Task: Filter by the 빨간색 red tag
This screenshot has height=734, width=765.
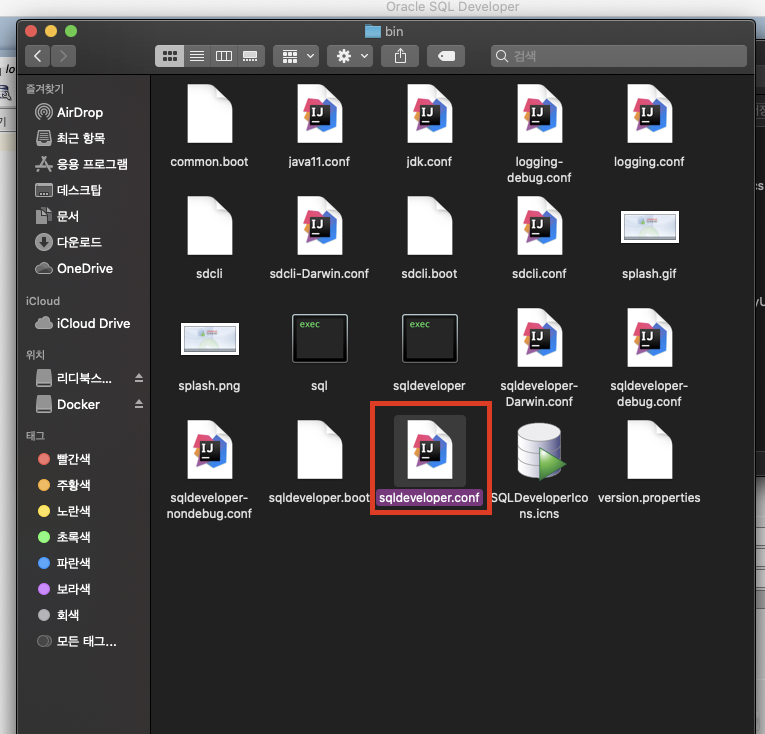Action: (64, 459)
